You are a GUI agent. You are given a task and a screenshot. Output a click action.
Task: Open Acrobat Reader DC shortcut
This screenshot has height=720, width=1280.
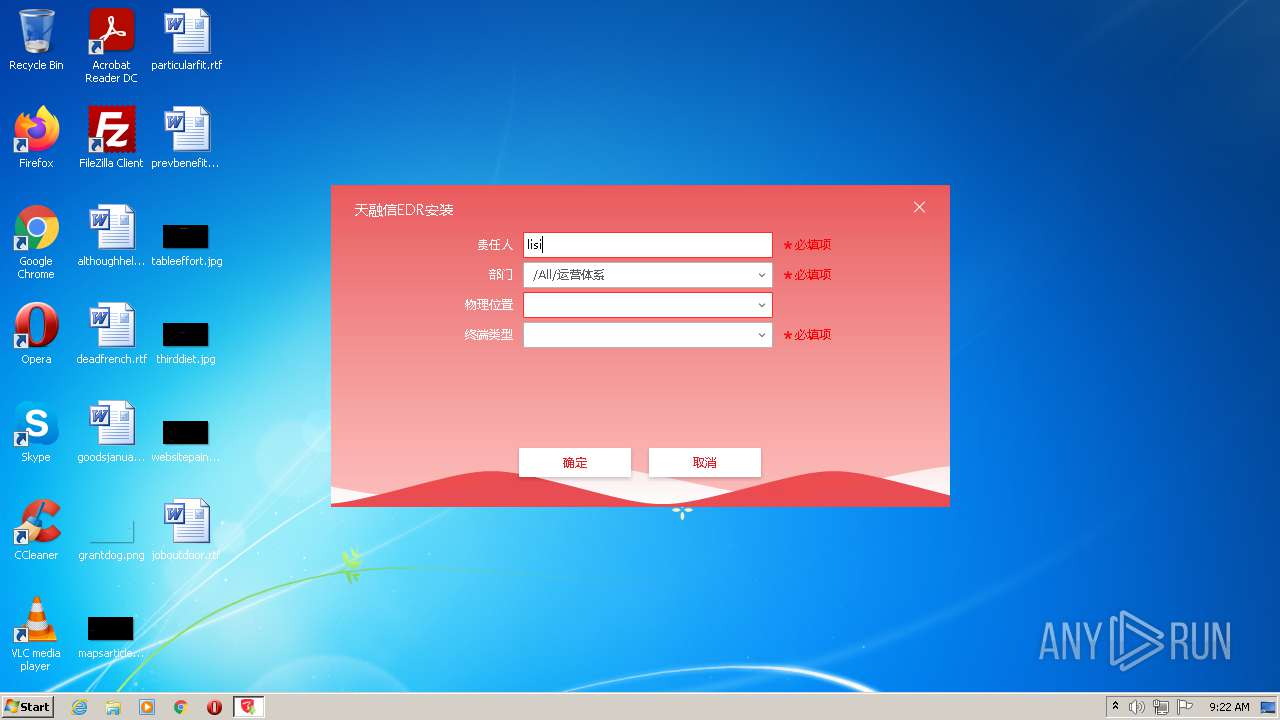111,46
